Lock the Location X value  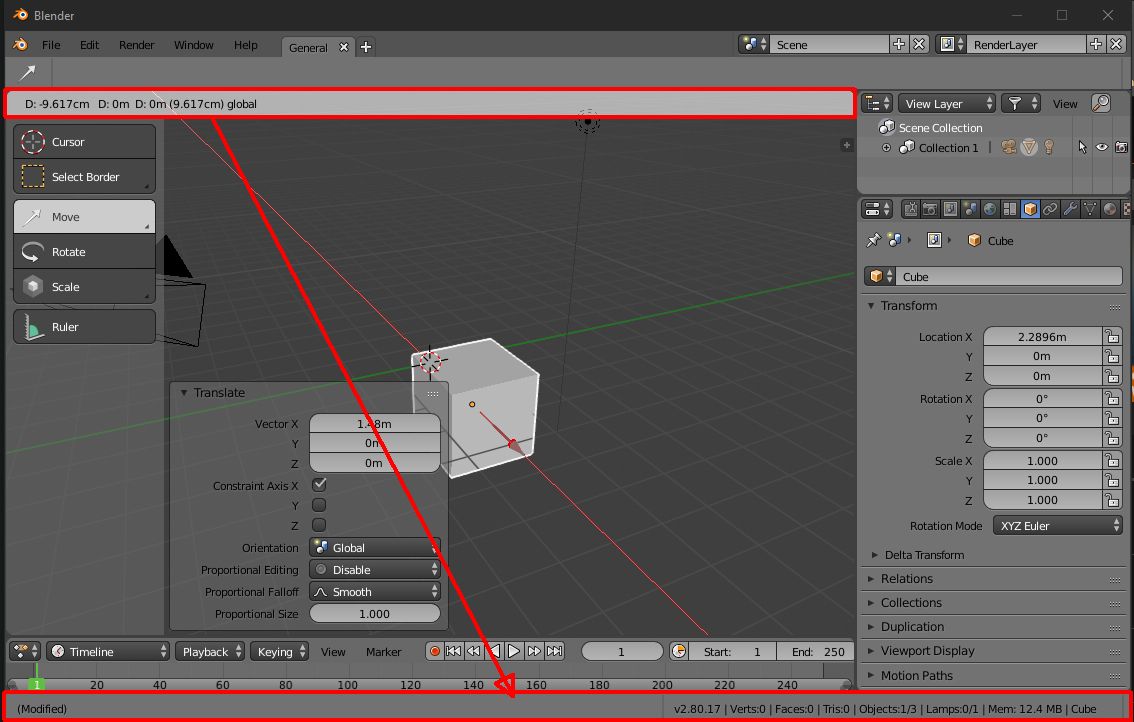point(1112,336)
